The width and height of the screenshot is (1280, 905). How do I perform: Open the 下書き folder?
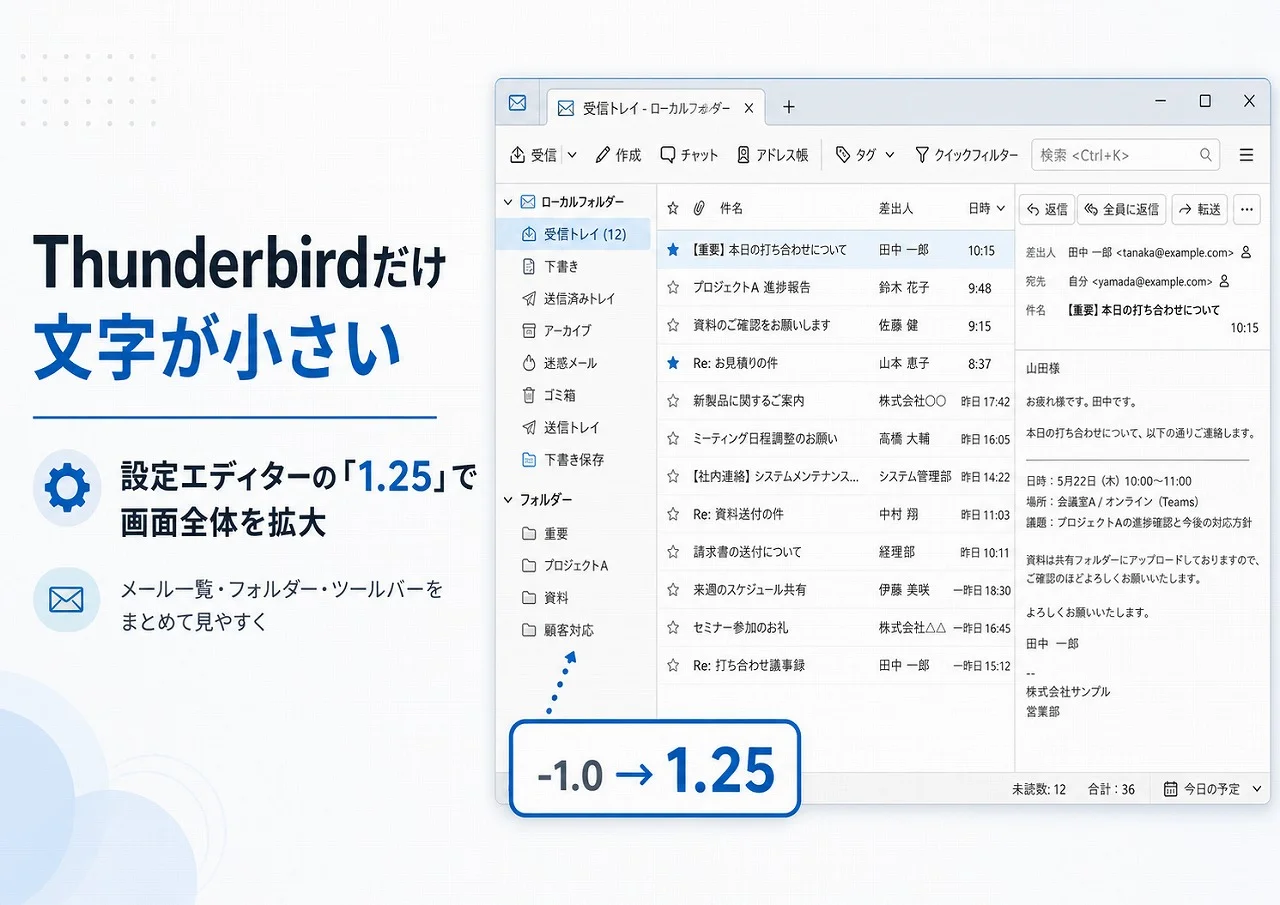(551, 267)
